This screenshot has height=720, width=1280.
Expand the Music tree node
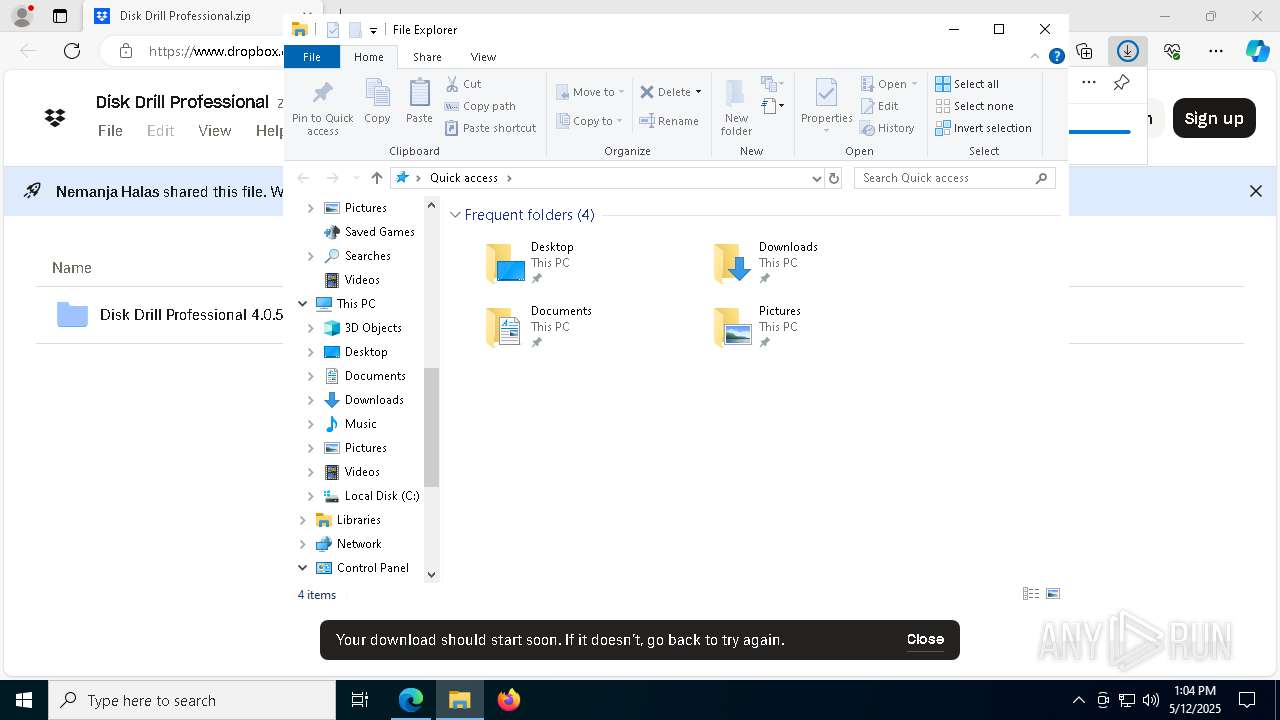(310, 424)
